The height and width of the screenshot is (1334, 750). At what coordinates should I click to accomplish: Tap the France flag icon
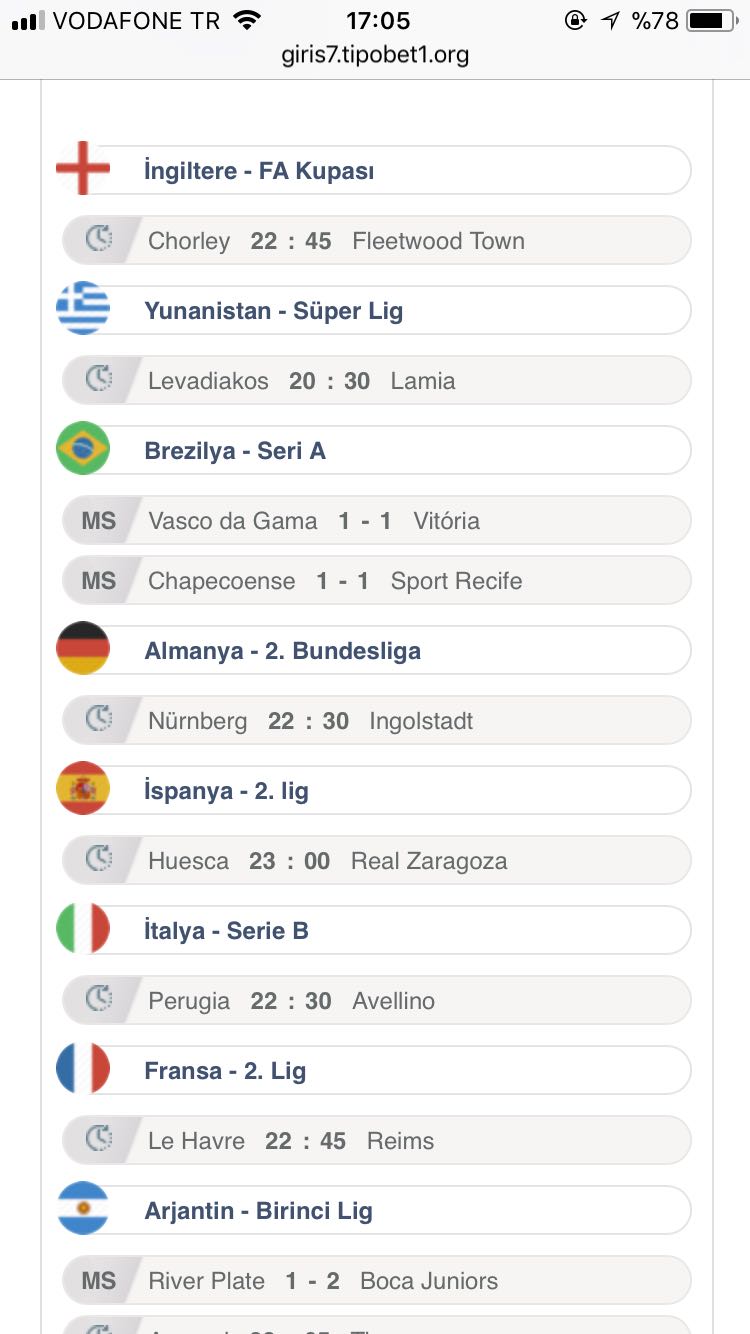coord(83,1069)
